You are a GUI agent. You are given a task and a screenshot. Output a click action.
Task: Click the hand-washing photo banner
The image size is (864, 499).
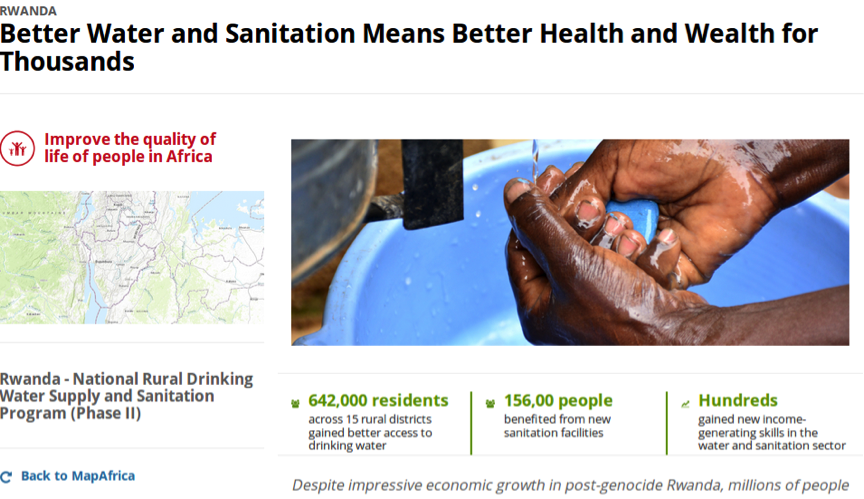point(570,242)
